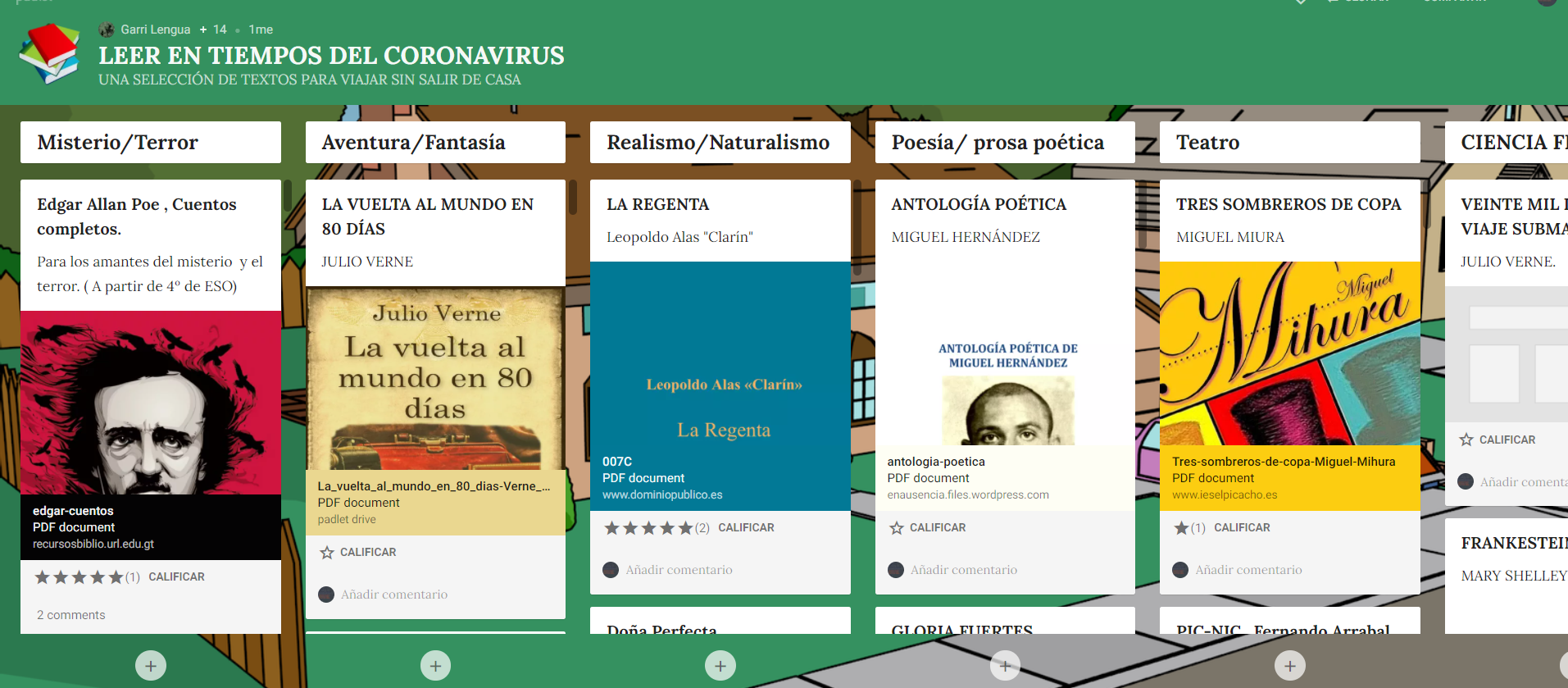This screenshot has width=1568, height=688.
Task: Click GLORIA FUERTES card title
Action: [x=962, y=629]
